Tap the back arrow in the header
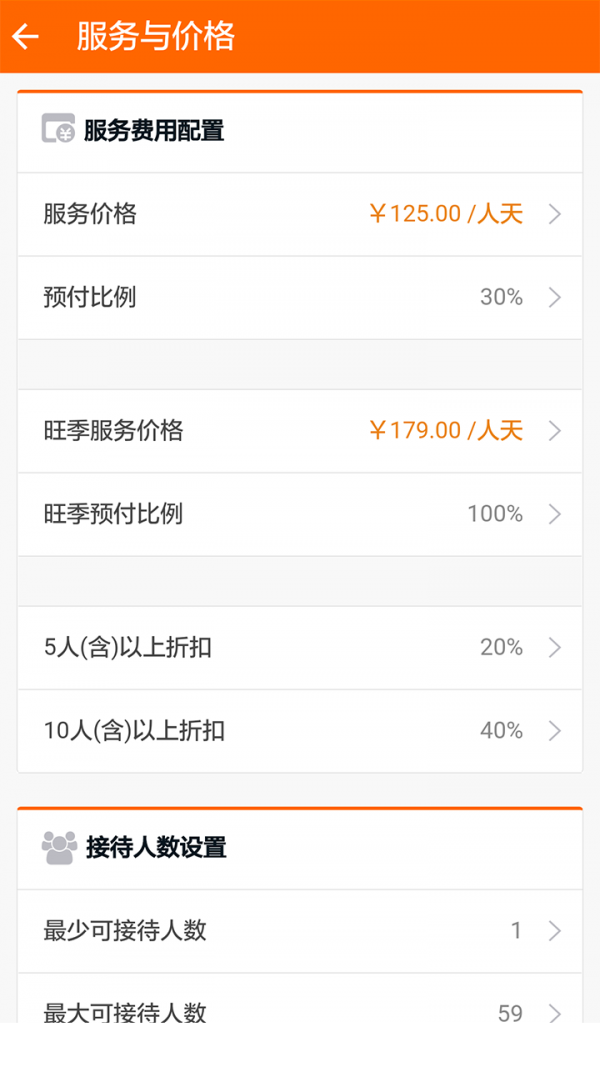 point(25,36)
